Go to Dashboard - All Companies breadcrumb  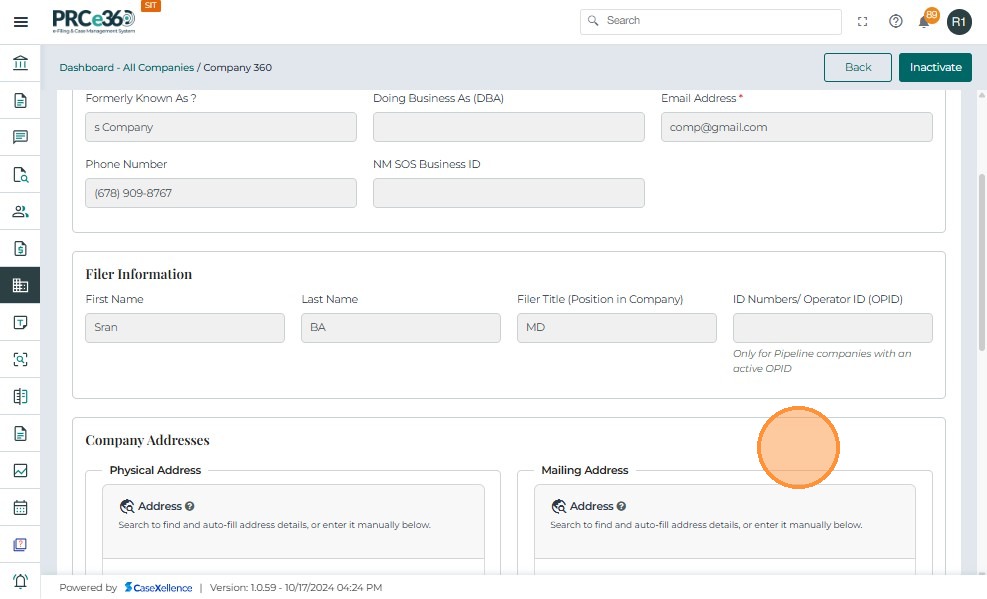click(x=126, y=67)
